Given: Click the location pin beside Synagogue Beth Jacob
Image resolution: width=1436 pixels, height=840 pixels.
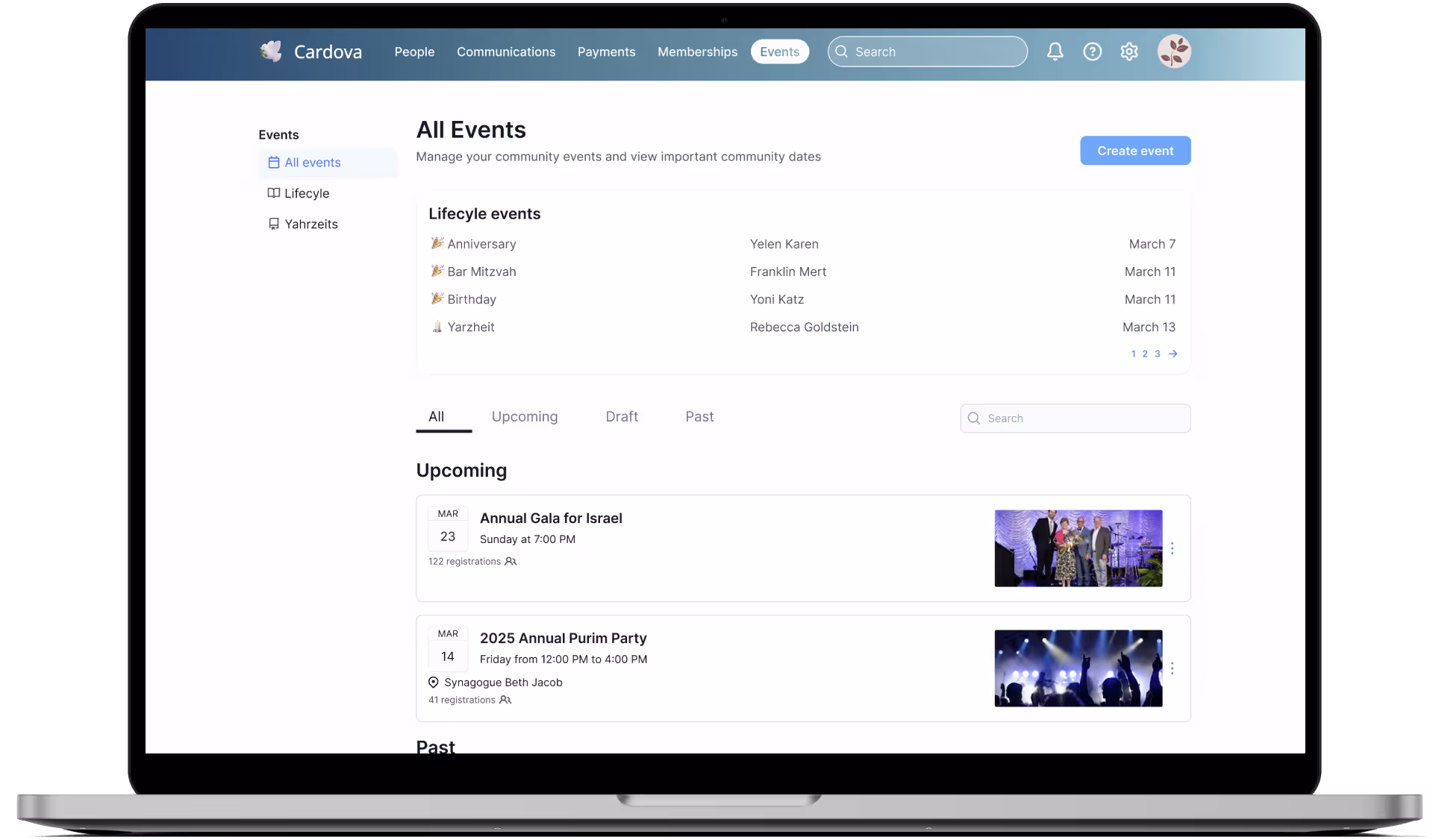Looking at the screenshot, I should click(x=433, y=683).
